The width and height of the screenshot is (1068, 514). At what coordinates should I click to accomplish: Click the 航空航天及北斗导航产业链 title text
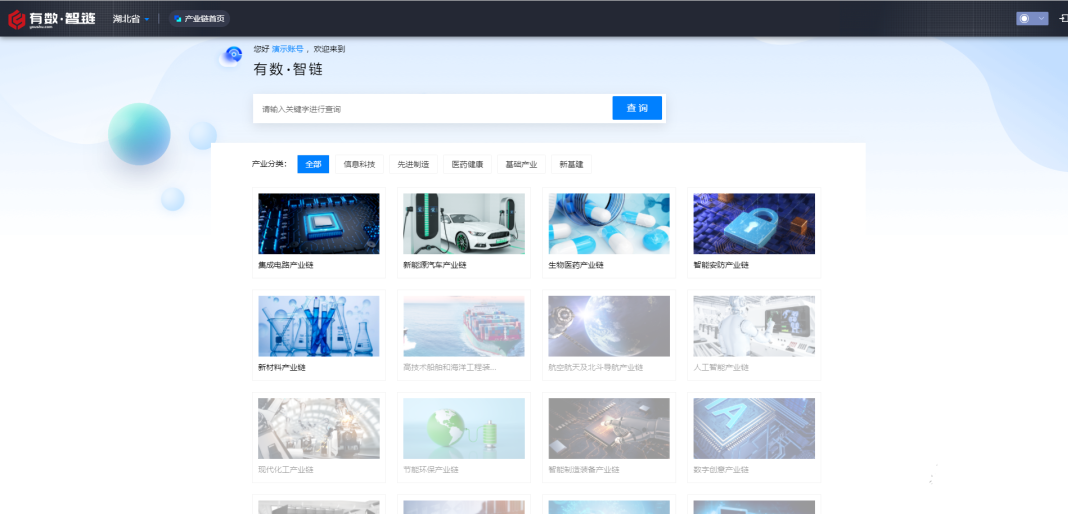[x=596, y=368]
